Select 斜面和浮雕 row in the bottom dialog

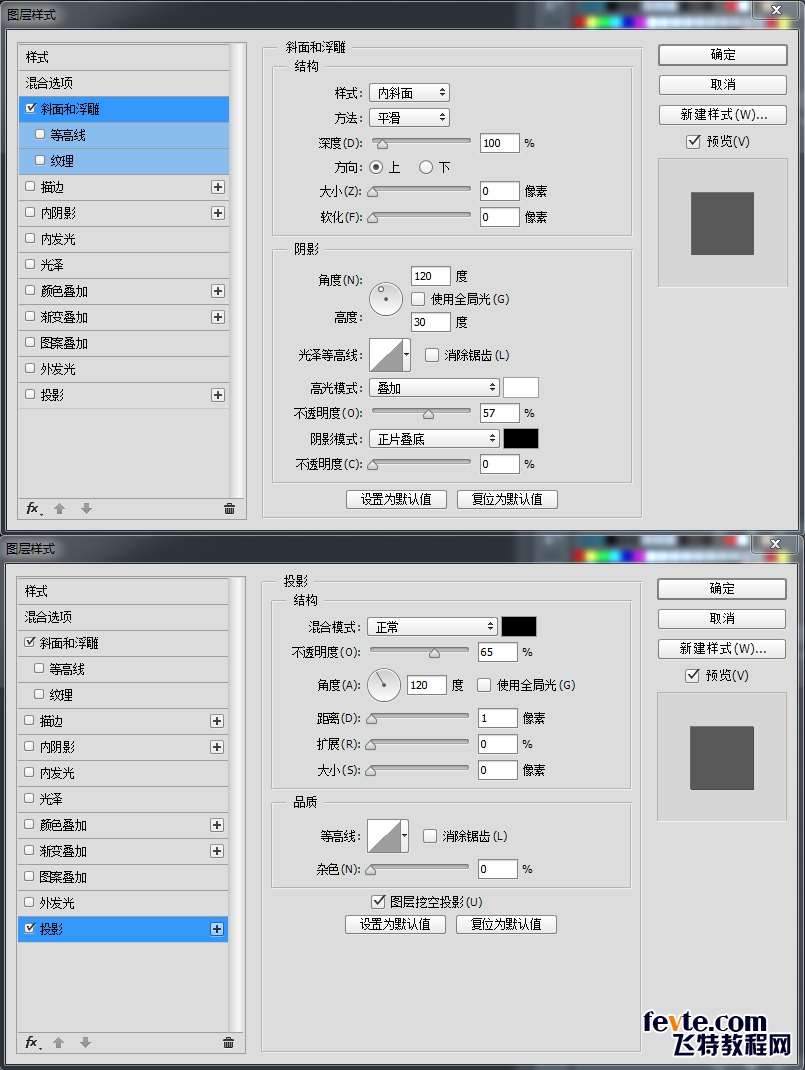point(123,643)
